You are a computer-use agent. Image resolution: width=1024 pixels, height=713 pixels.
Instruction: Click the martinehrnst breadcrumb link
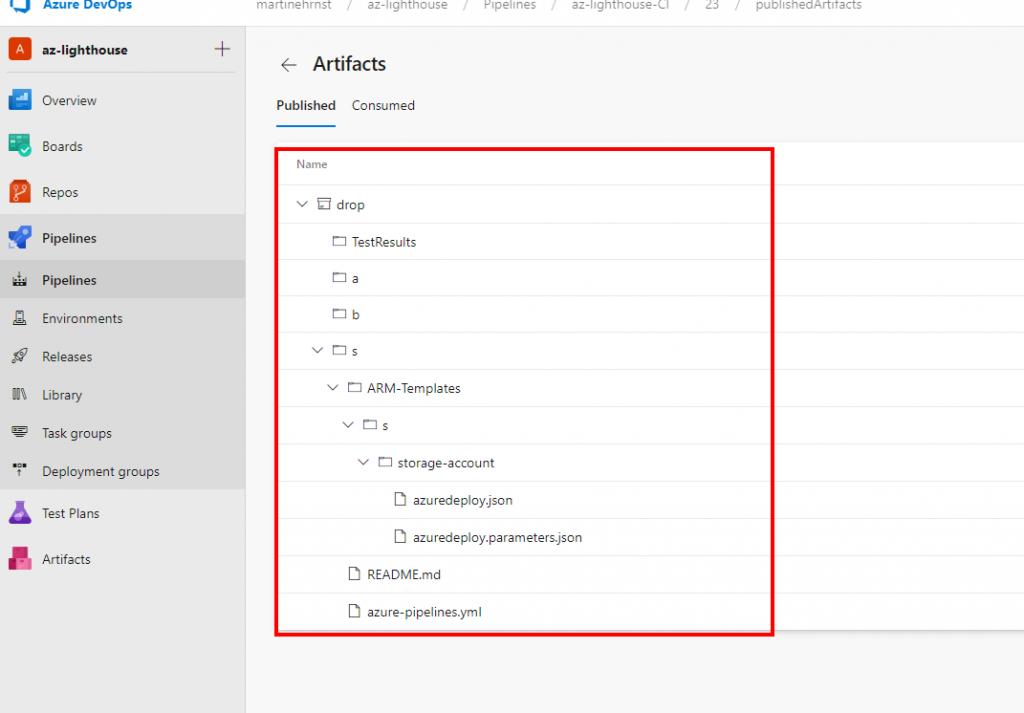point(294,5)
